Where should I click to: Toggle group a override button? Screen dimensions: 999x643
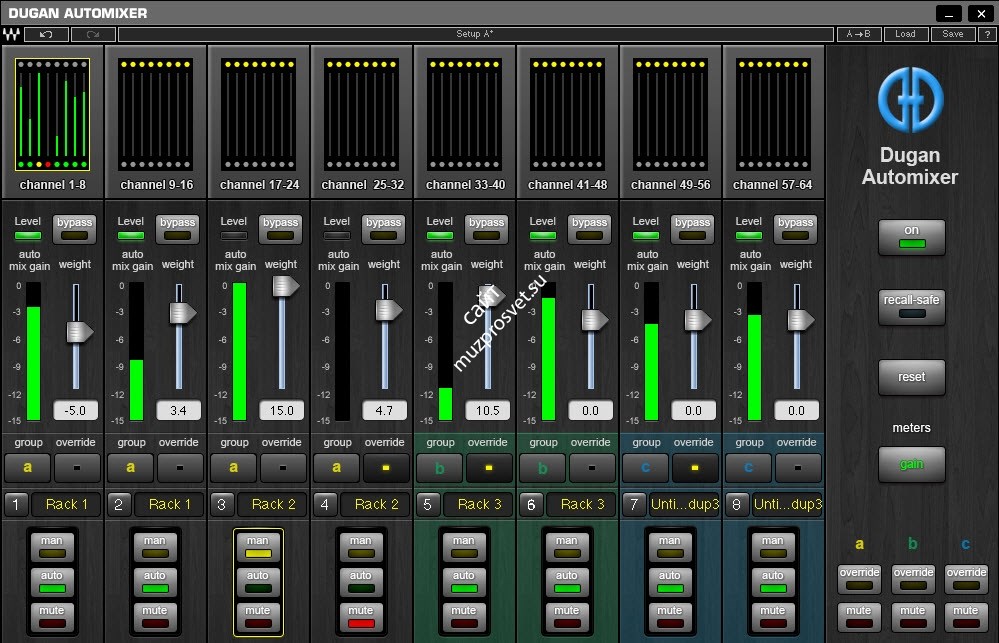[859, 579]
